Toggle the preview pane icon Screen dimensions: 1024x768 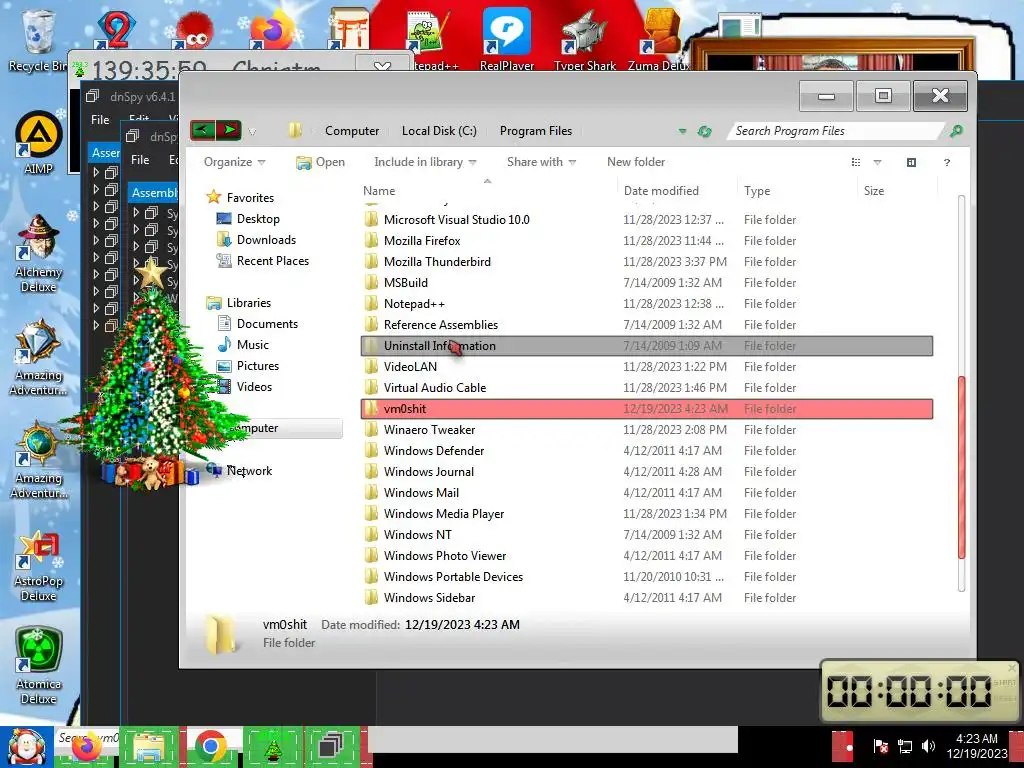click(911, 163)
